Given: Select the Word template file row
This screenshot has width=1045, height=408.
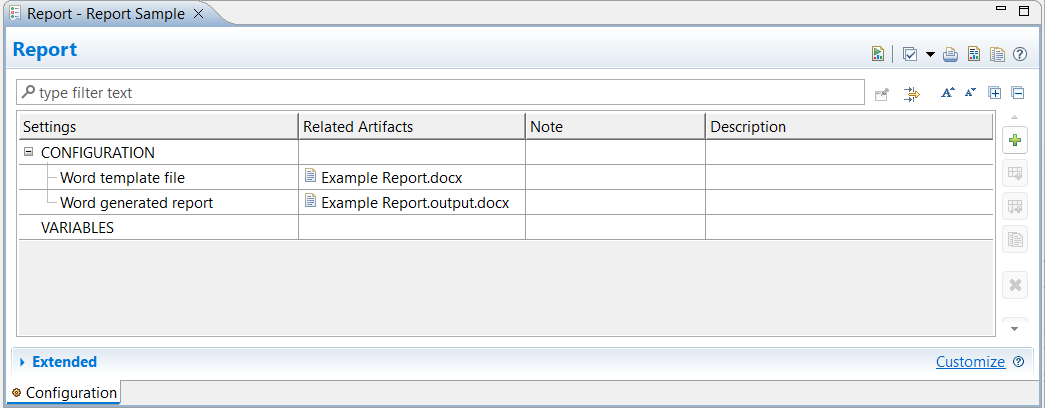Looking at the screenshot, I should (122, 178).
